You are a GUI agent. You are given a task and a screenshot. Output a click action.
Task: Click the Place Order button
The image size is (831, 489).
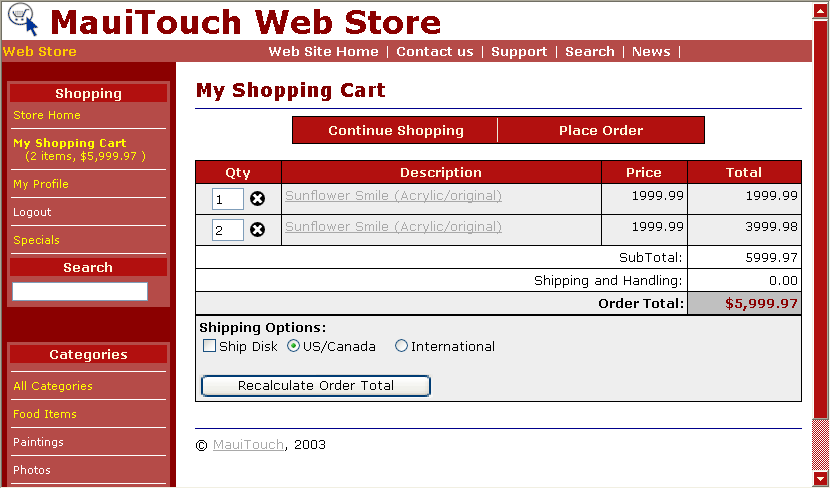pos(600,131)
